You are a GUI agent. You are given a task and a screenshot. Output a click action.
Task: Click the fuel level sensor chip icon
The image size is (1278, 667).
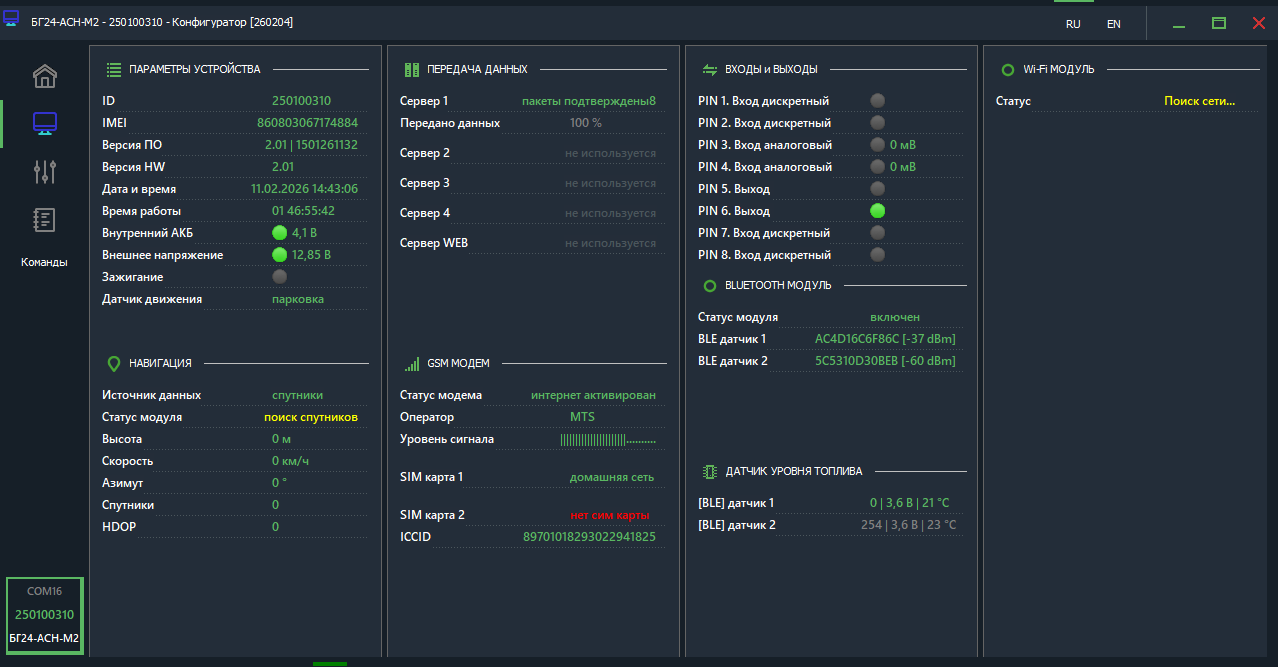(709, 471)
